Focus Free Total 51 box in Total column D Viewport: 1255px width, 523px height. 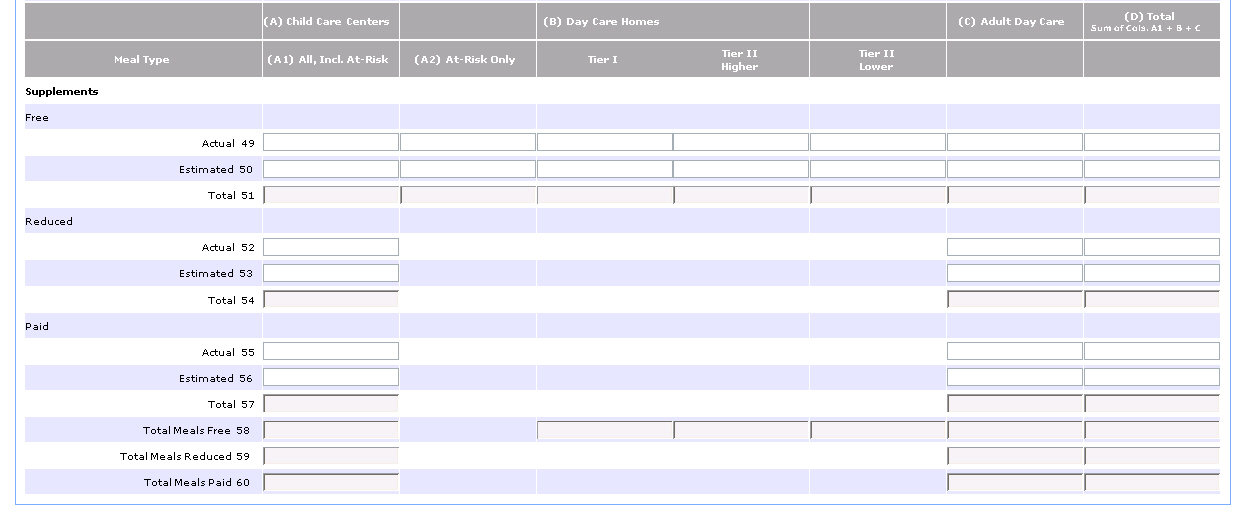1152,195
